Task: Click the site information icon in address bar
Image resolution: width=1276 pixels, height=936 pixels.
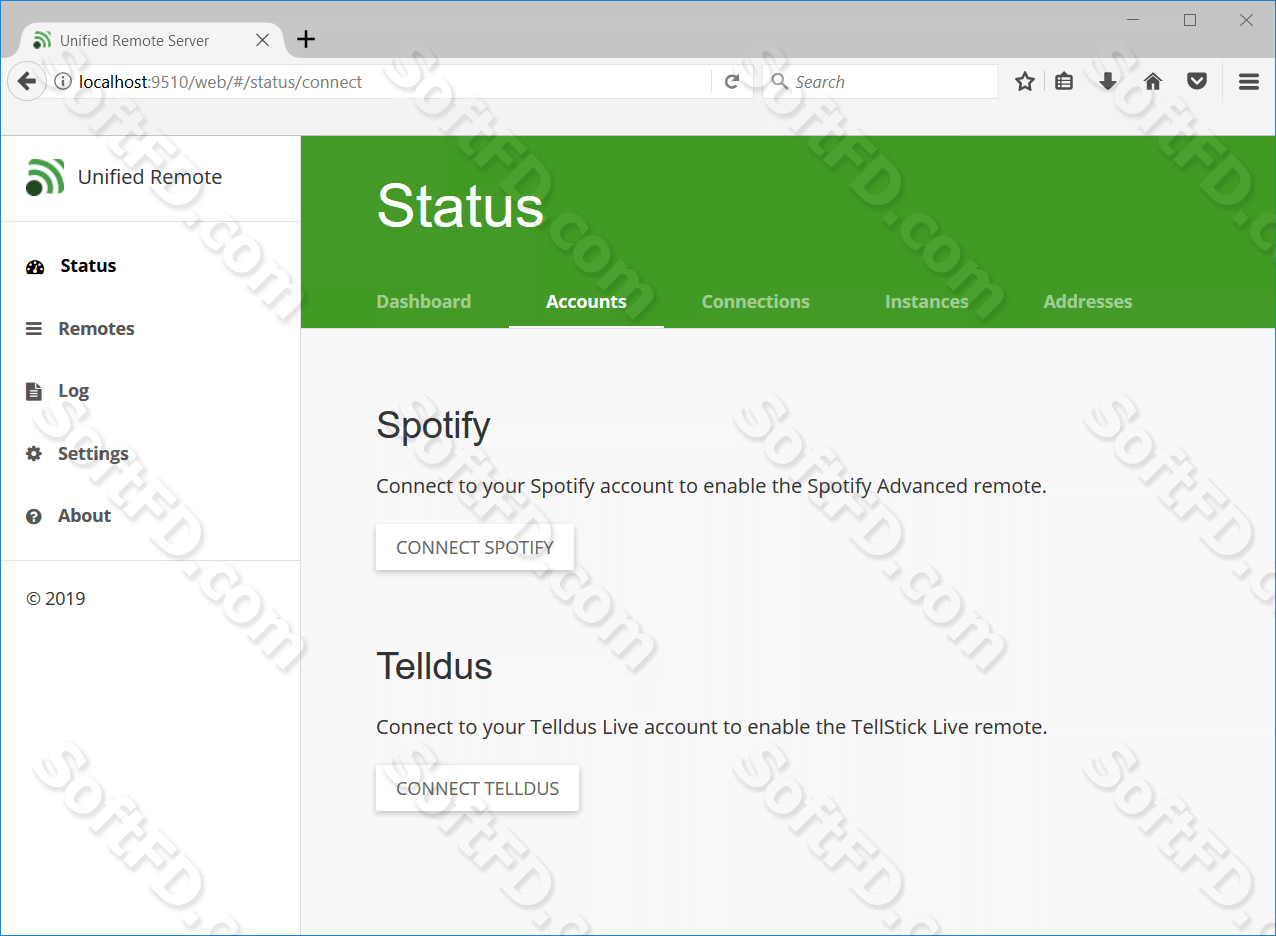Action: coord(62,82)
